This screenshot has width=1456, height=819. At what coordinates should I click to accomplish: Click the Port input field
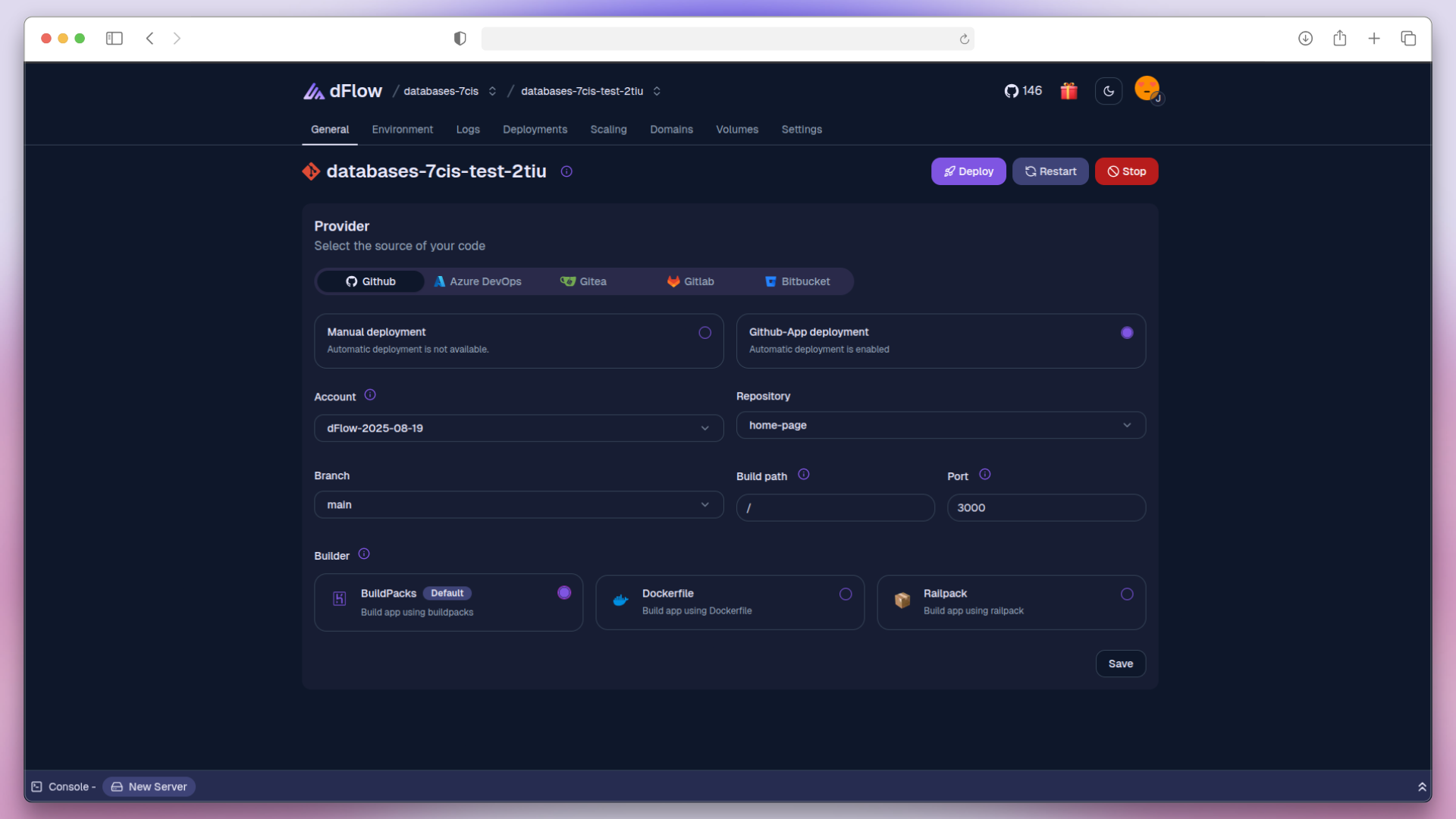[x=1046, y=508]
